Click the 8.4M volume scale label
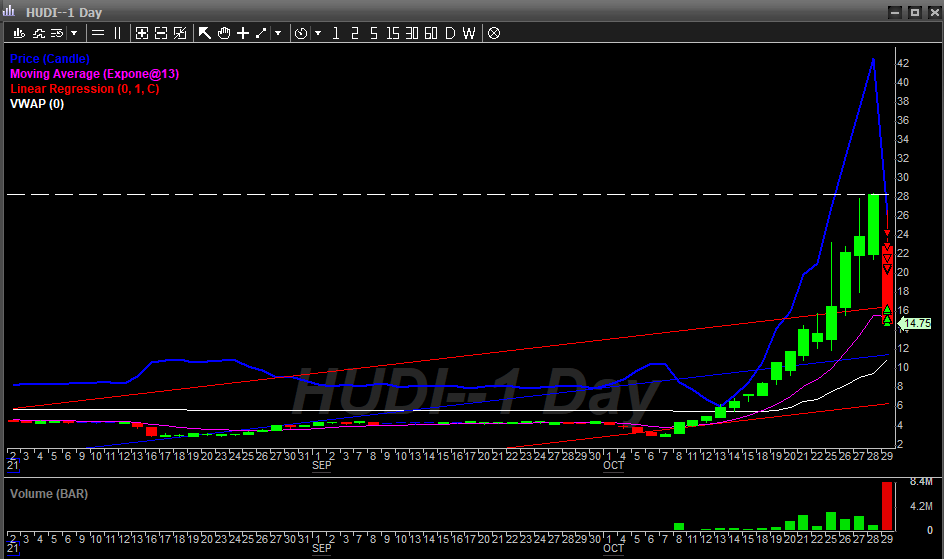944x559 pixels. point(921,481)
